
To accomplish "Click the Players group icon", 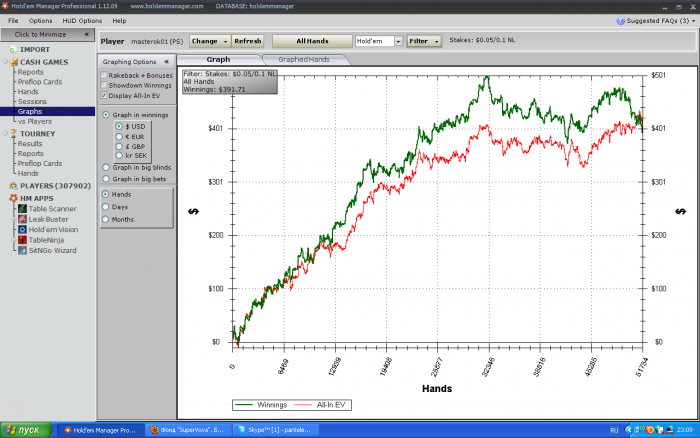I will (13, 186).
